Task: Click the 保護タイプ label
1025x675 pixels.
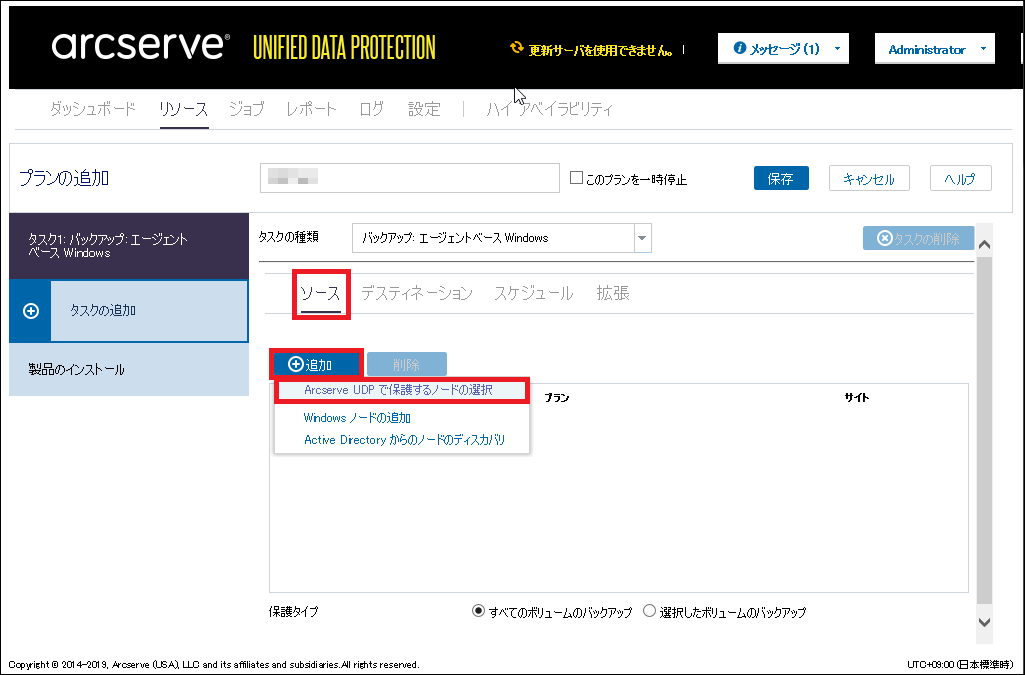Action: (x=294, y=612)
